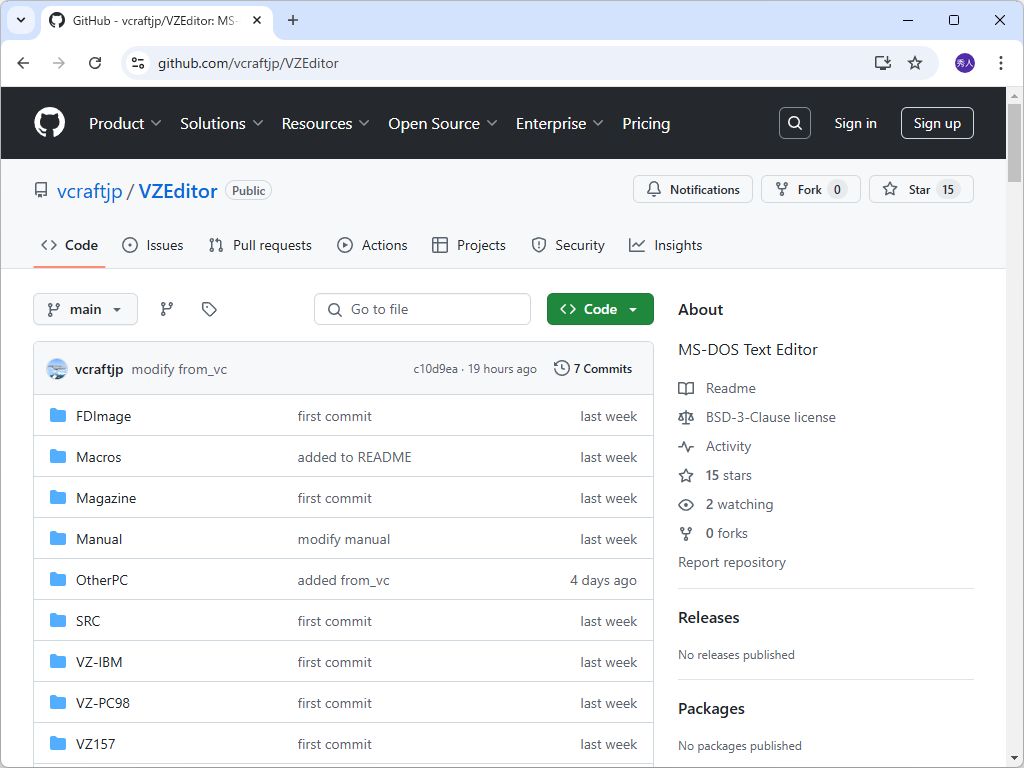The height and width of the screenshot is (768, 1024).
Task: Click the branches icon next to main
Action: click(166, 309)
